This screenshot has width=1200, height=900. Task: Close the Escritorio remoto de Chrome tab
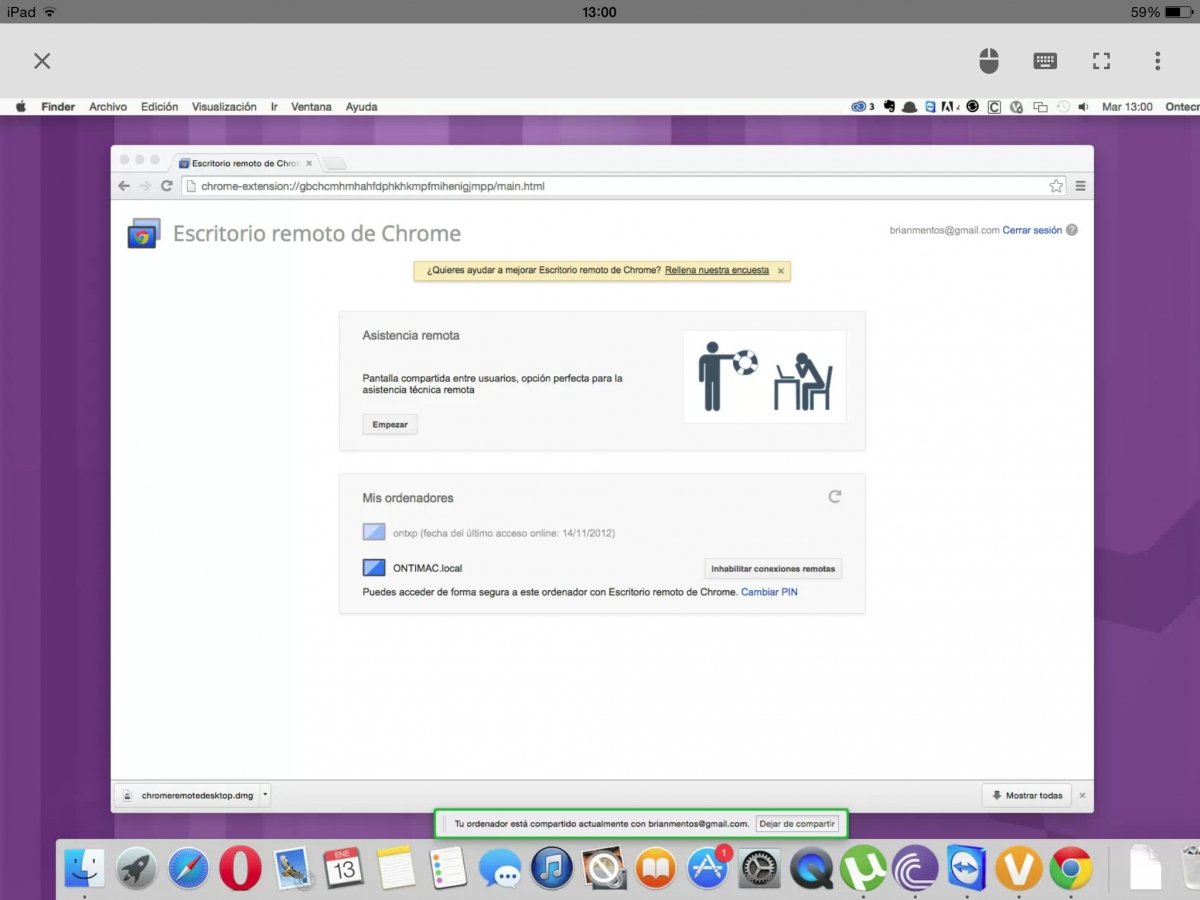(309, 163)
